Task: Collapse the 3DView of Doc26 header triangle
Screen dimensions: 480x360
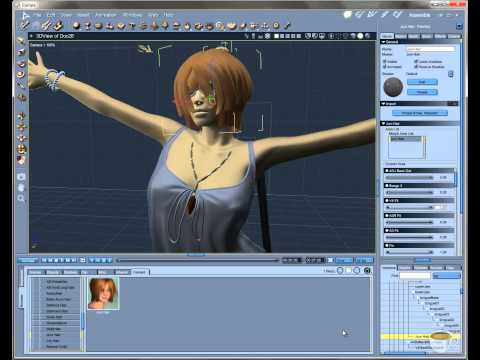Action: point(31,36)
